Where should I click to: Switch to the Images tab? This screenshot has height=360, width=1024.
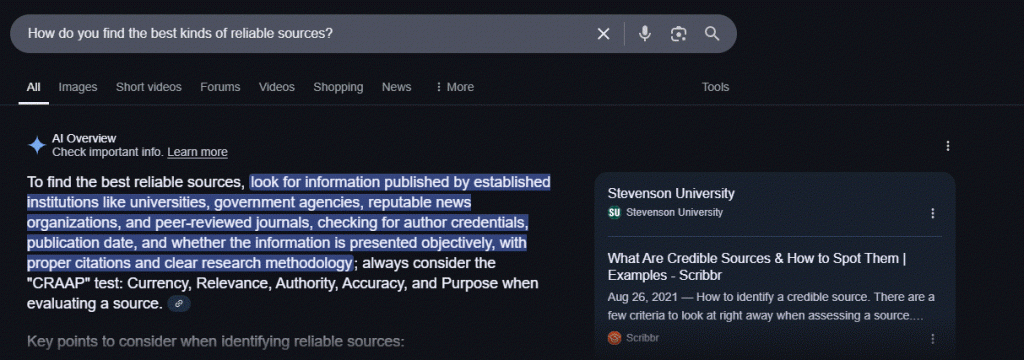pos(78,87)
